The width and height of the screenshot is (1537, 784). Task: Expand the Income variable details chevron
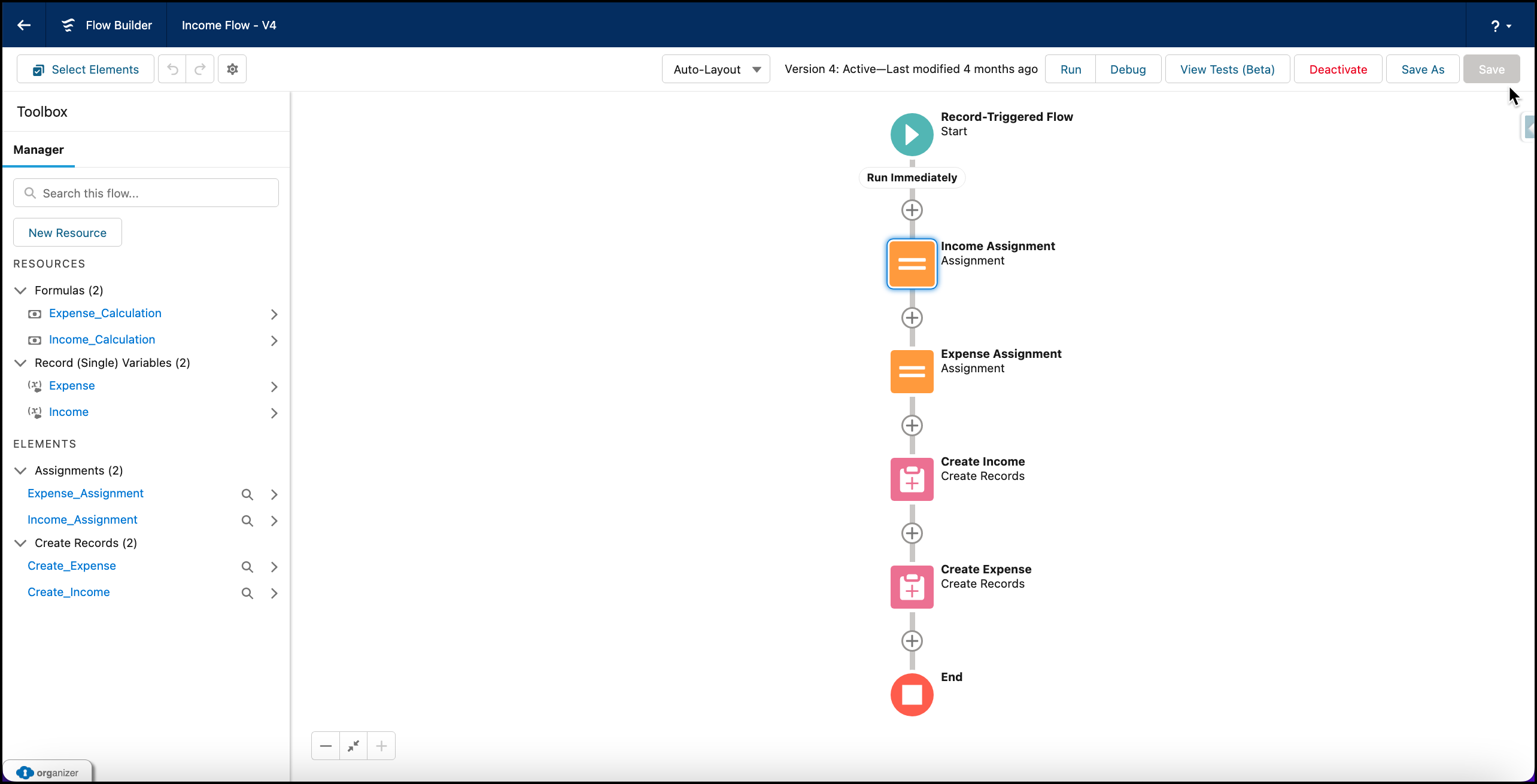(x=274, y=413)
